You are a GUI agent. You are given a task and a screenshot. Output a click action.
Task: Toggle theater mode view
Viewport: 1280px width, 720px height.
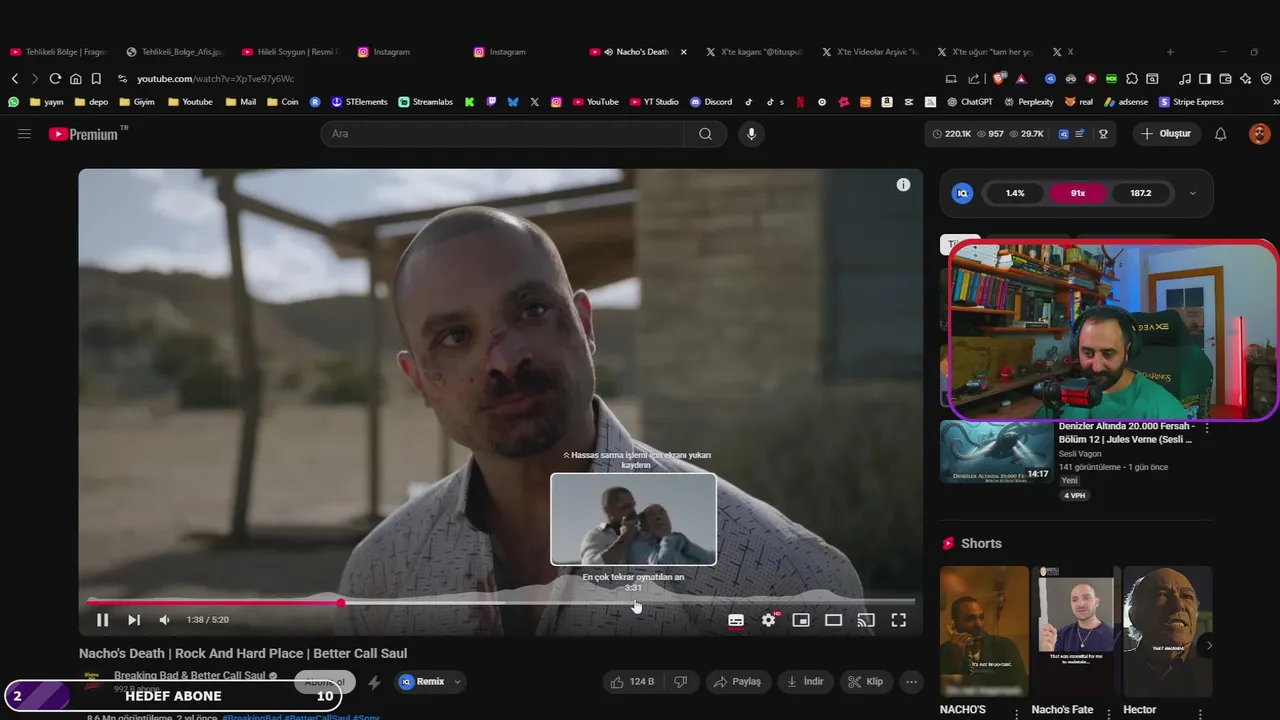[x=833, y=620]
